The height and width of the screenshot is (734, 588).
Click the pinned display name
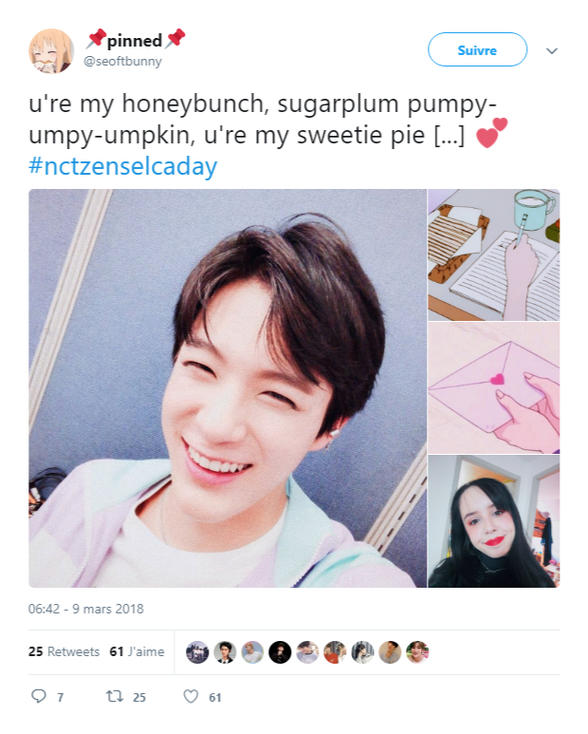coord(135,40)
